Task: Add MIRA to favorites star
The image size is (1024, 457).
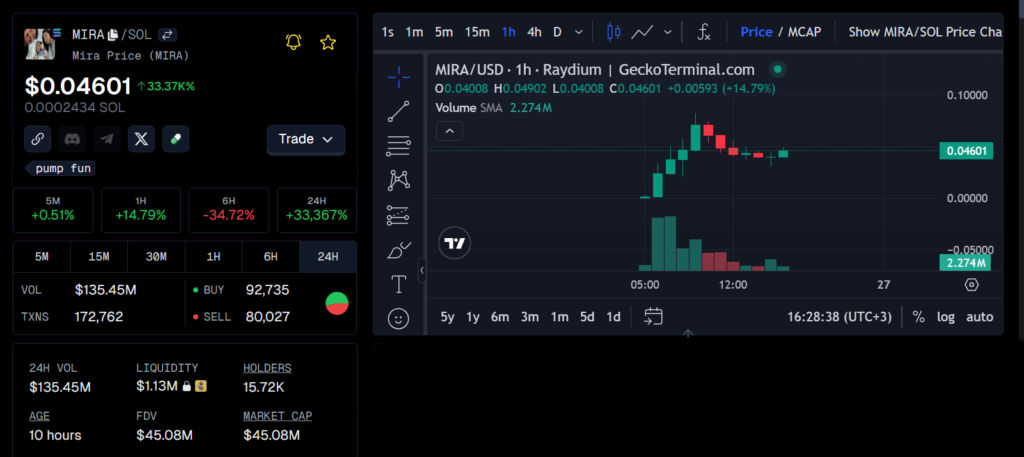Action: [328, 43]
